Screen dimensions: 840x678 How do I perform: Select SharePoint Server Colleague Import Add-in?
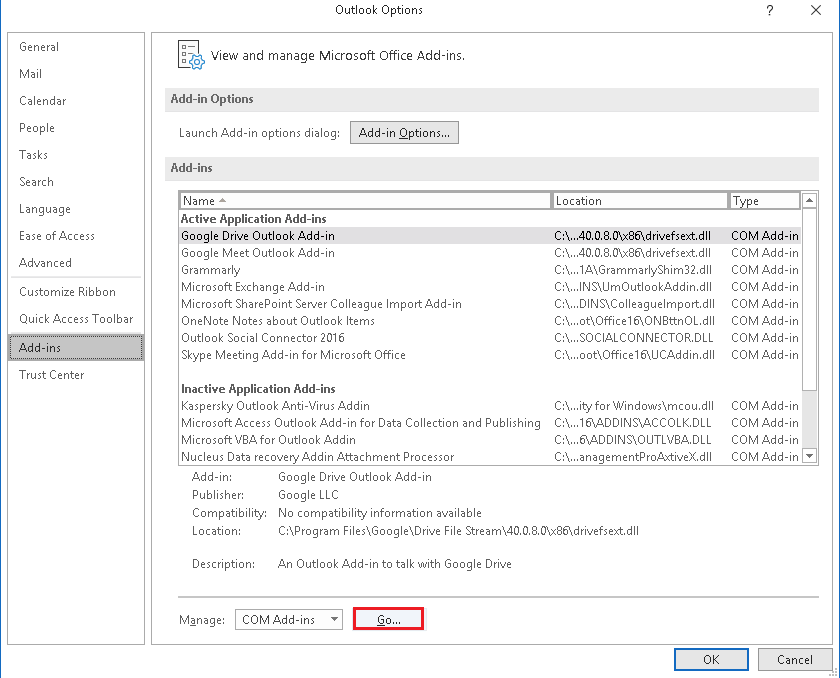click(490, 304)
